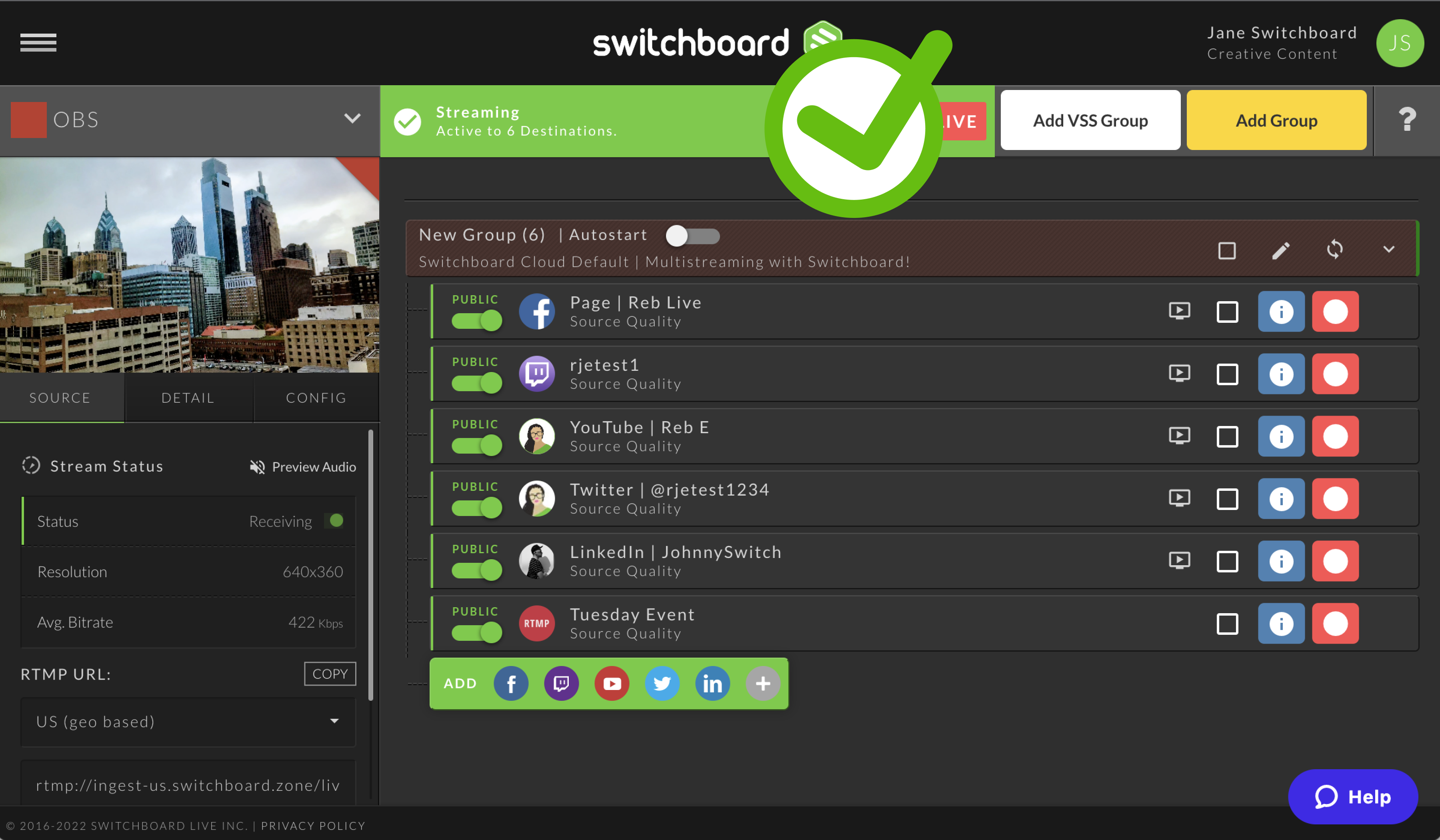The width and height of the screenshot is (1440, 840).
Task: Click preview icon for LinkedIn | JohnnySwitch
Action: coord(1180,560)
